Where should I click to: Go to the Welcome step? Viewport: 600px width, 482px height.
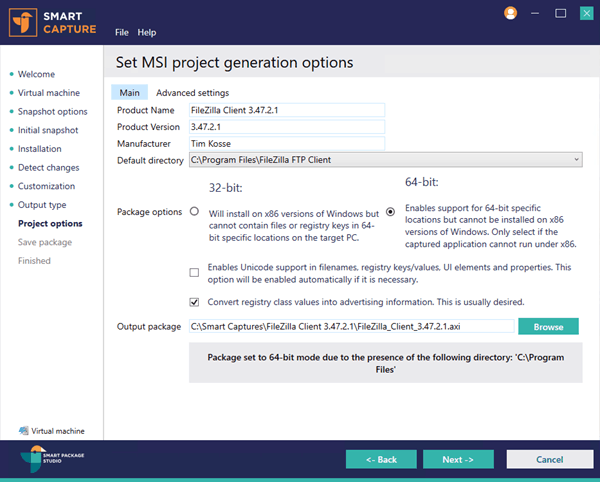(36, 74)
